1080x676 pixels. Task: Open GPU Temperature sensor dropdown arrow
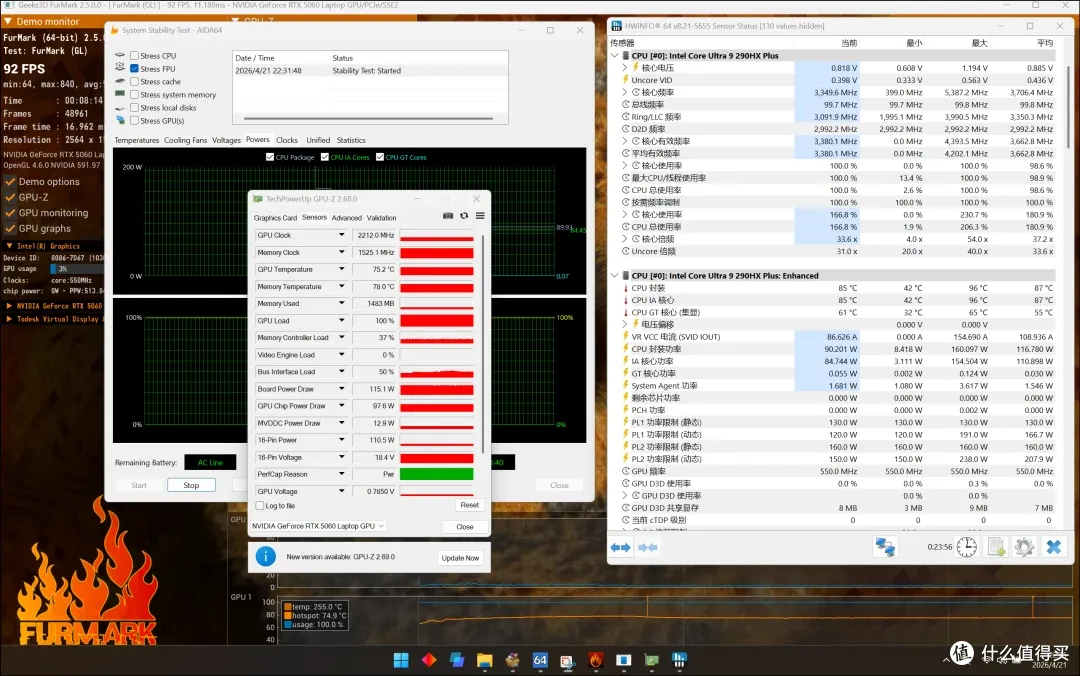point(341,269)
